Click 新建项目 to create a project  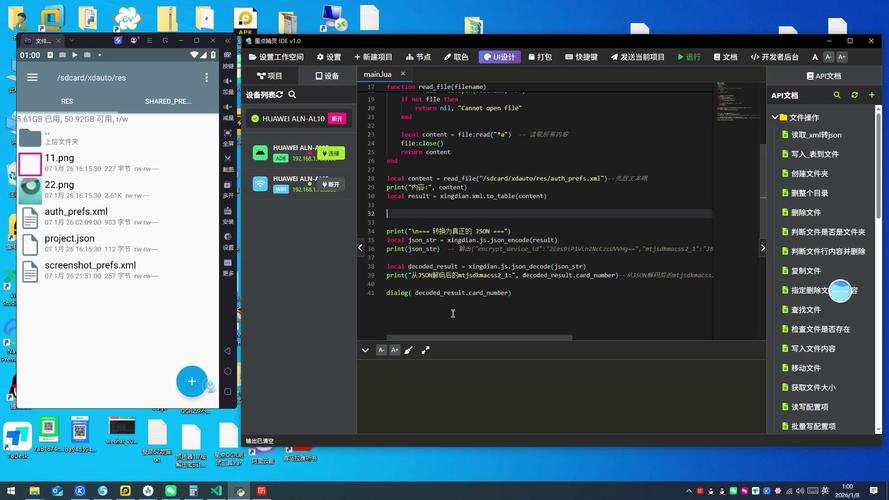[373, 57]
